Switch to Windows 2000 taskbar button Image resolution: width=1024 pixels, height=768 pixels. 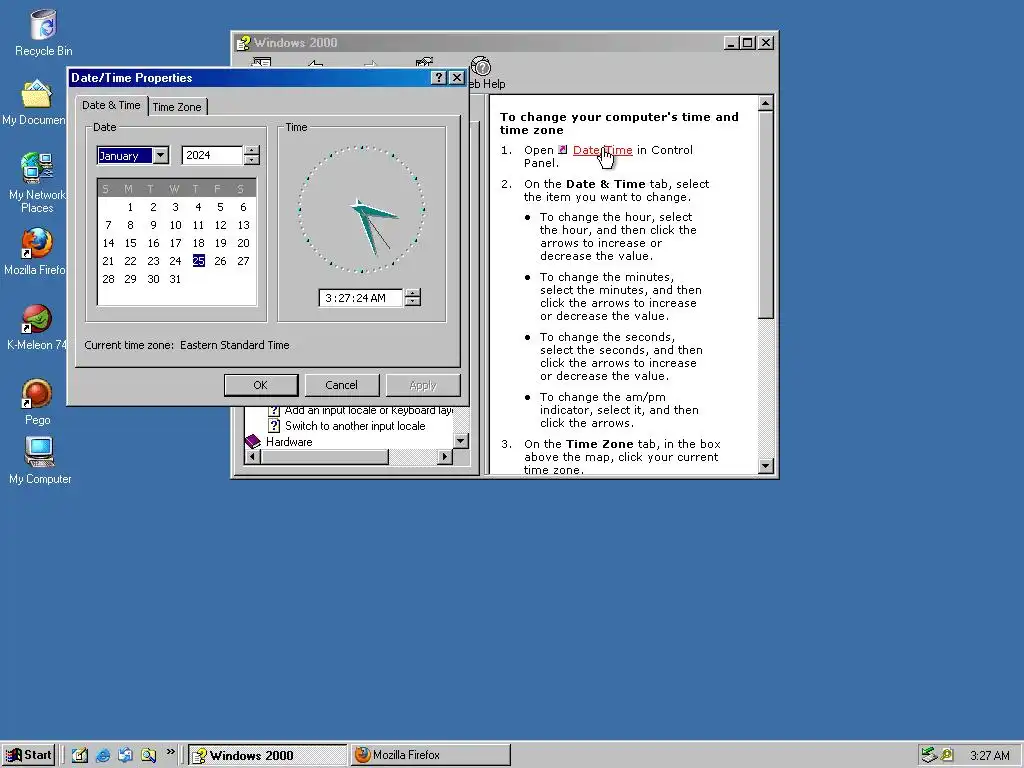pos(268,755)
